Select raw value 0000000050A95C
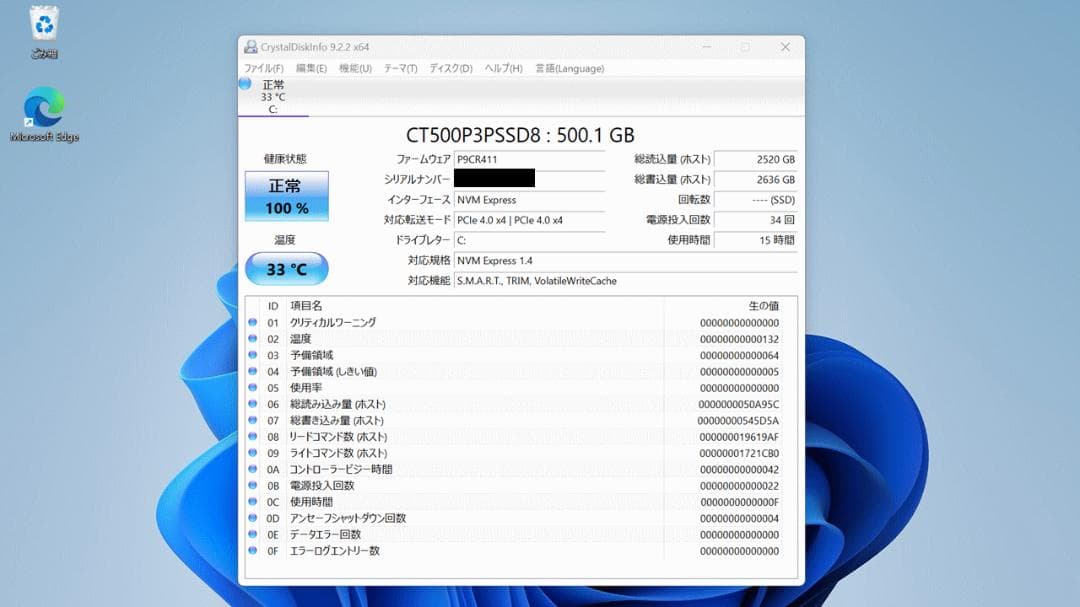The image size is (1080, 607). 739,404
